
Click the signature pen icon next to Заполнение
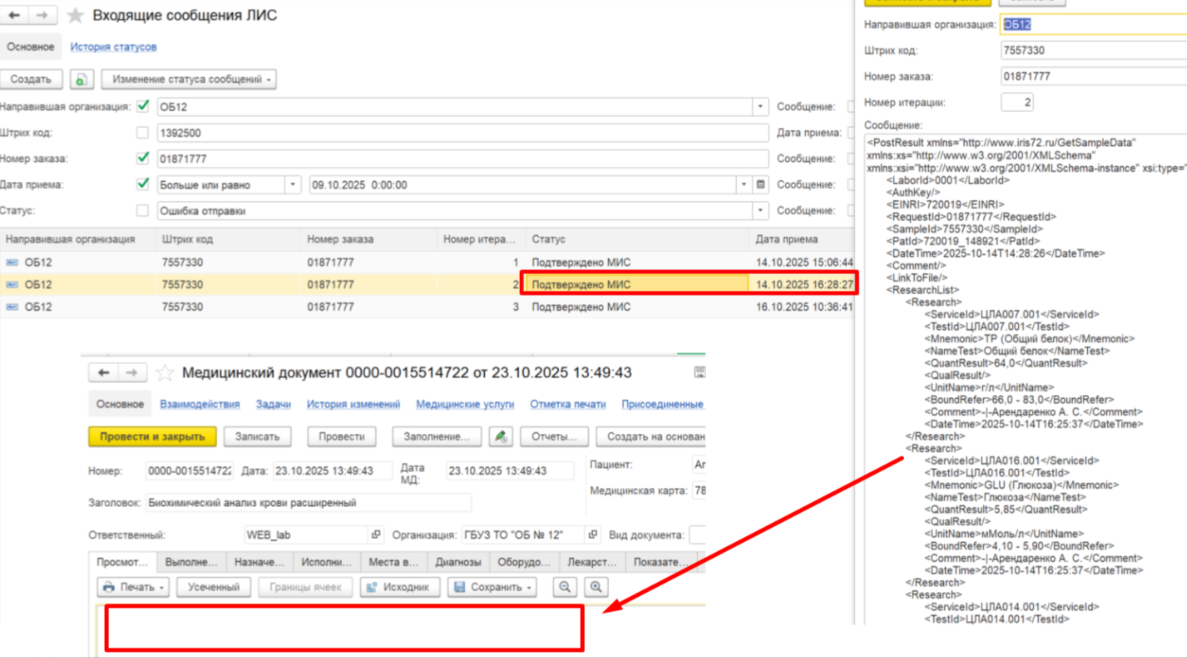click(x=500, y=437)
